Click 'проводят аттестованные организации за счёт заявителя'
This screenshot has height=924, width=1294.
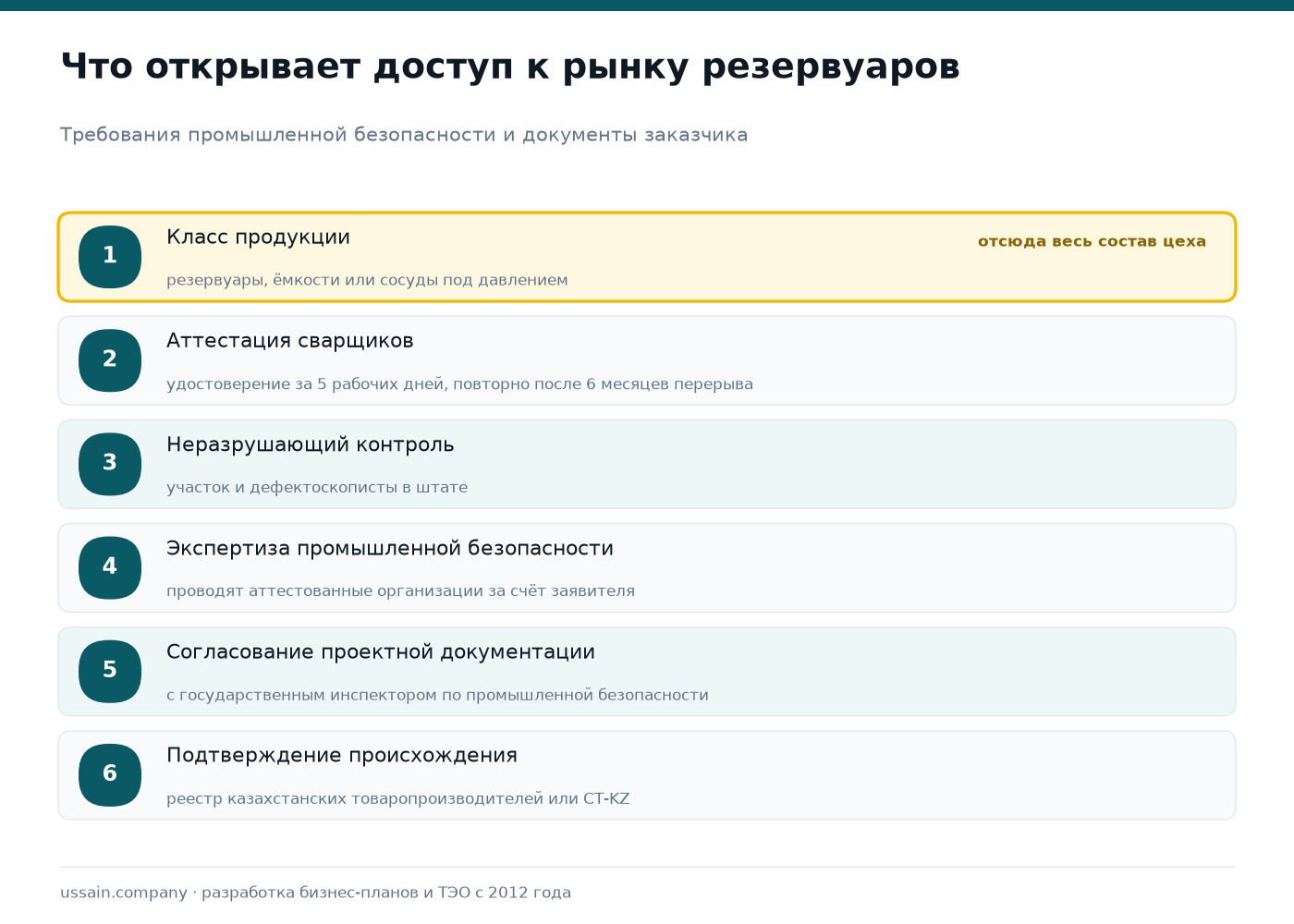click(400, 591)
